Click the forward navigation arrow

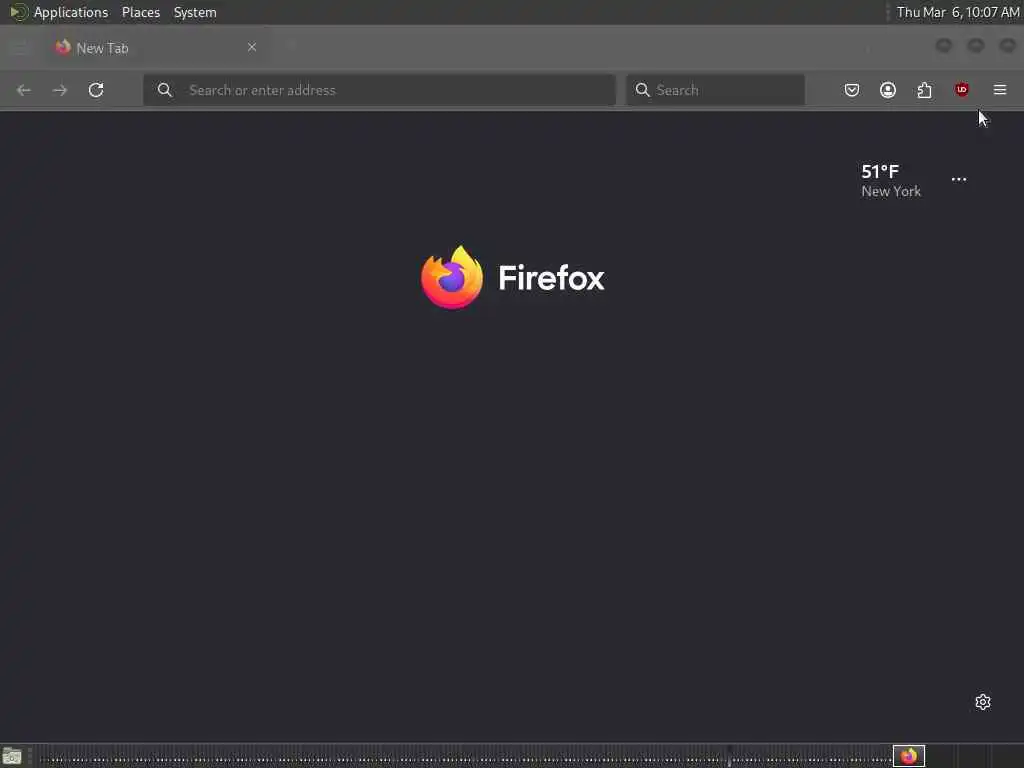point(60,90)
